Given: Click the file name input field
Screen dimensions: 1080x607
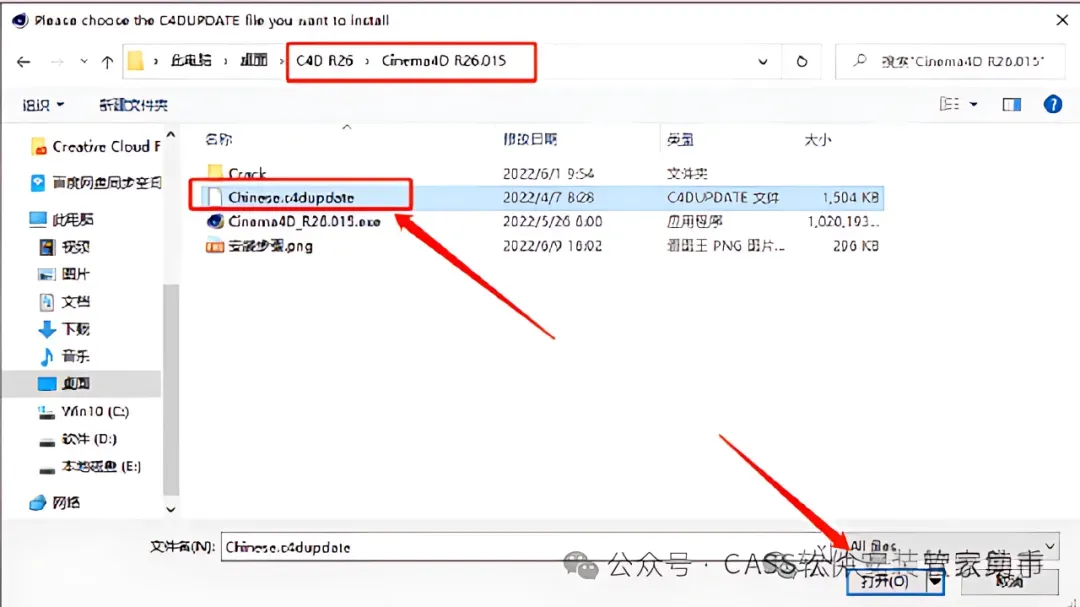Looking at the screenshot, I should tap(530, 547).
